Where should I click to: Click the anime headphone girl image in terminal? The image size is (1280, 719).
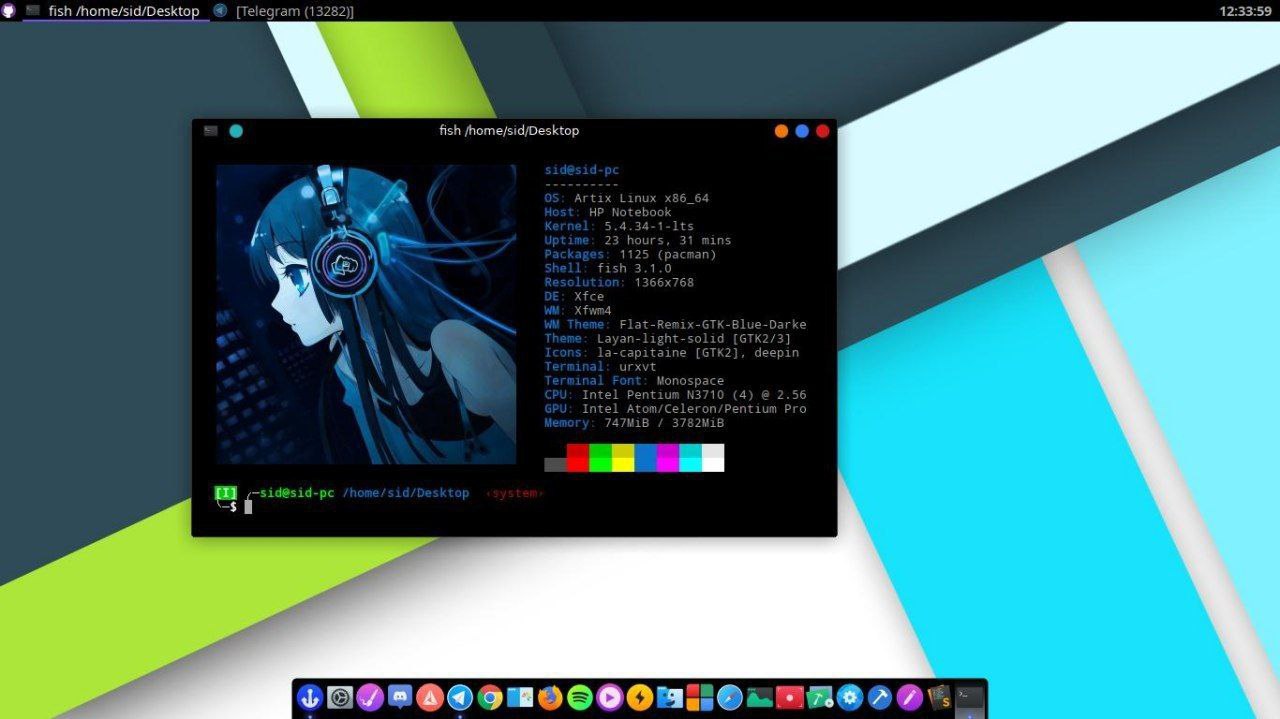click(x=366, y=314)
